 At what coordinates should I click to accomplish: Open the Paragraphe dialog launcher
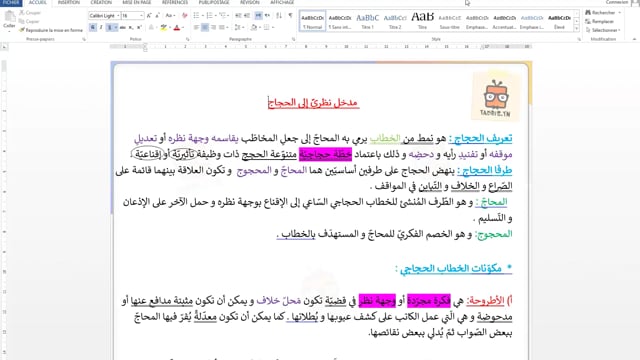[x=293, y=39]
